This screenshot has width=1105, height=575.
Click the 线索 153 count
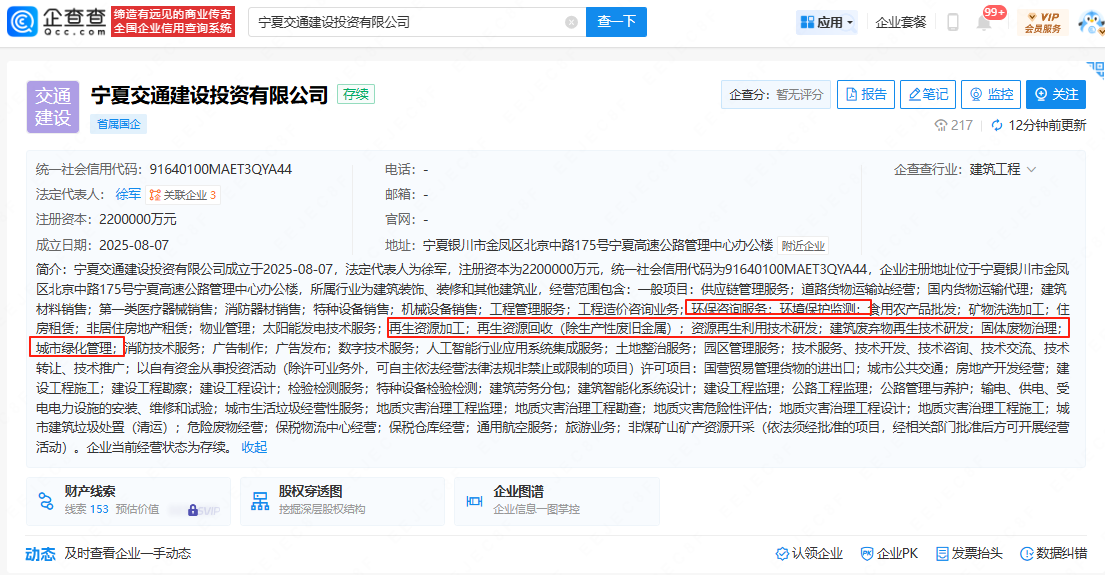click(x=87, y=509)
